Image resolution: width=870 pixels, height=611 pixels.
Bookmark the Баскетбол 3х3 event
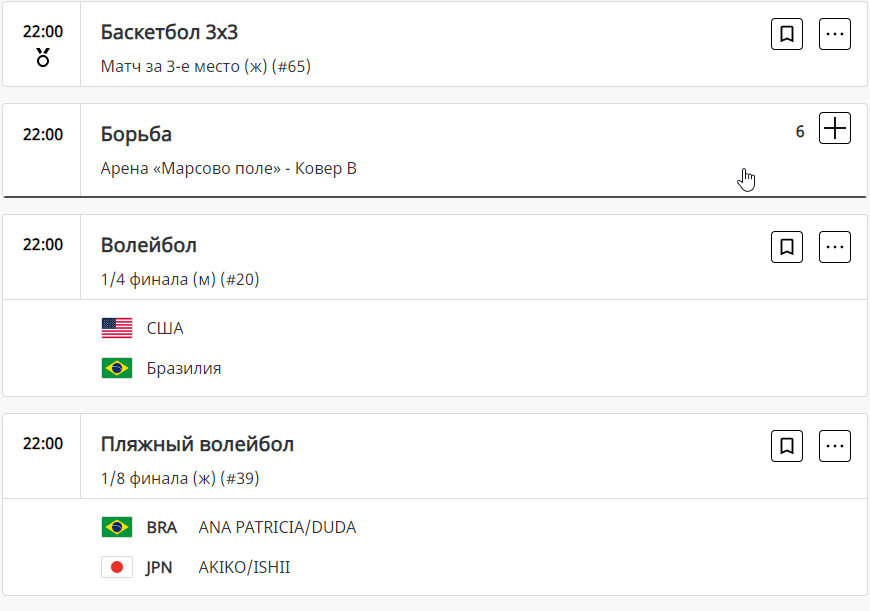(x=787, y=34)
